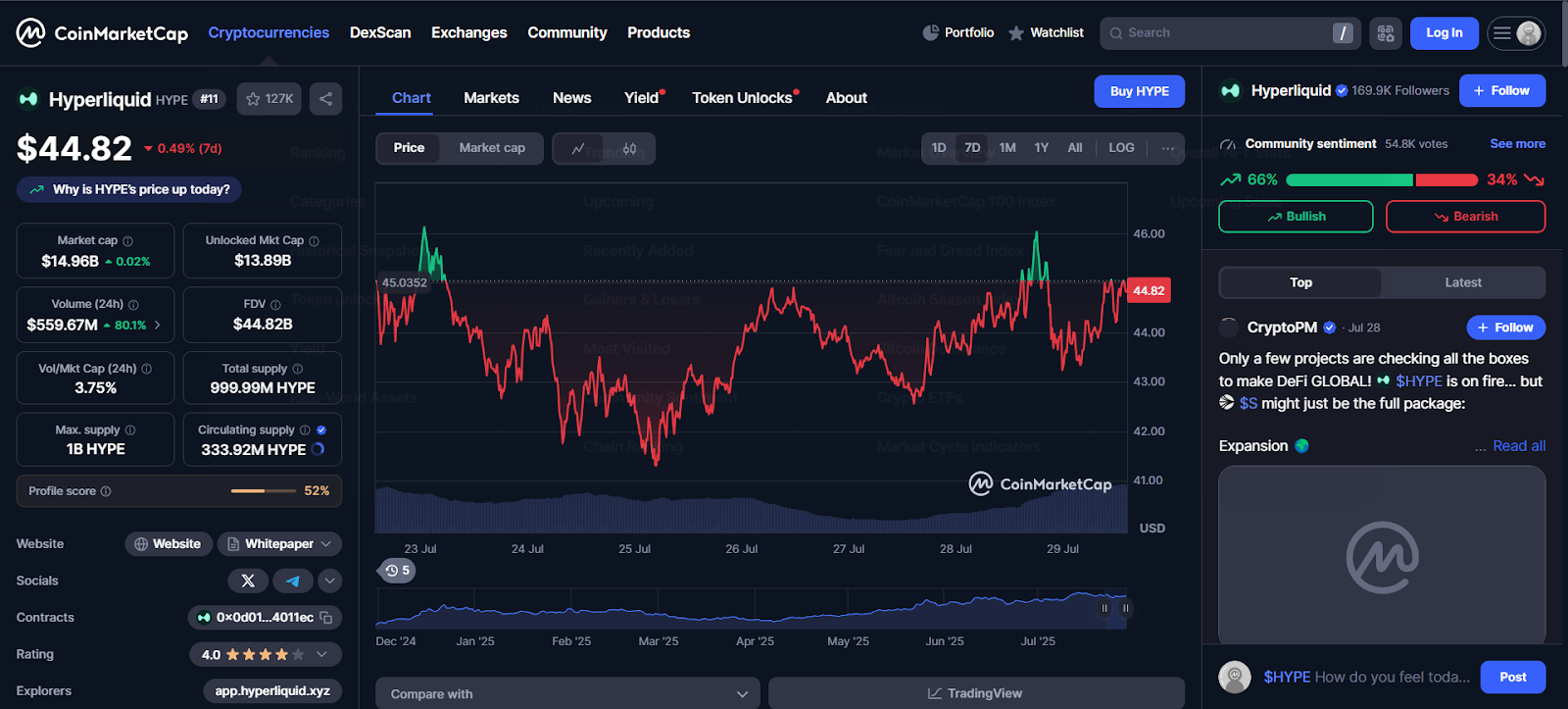Expand the 4.0 rating dropdown
The image size is (1568, 709).
point(266,654)
